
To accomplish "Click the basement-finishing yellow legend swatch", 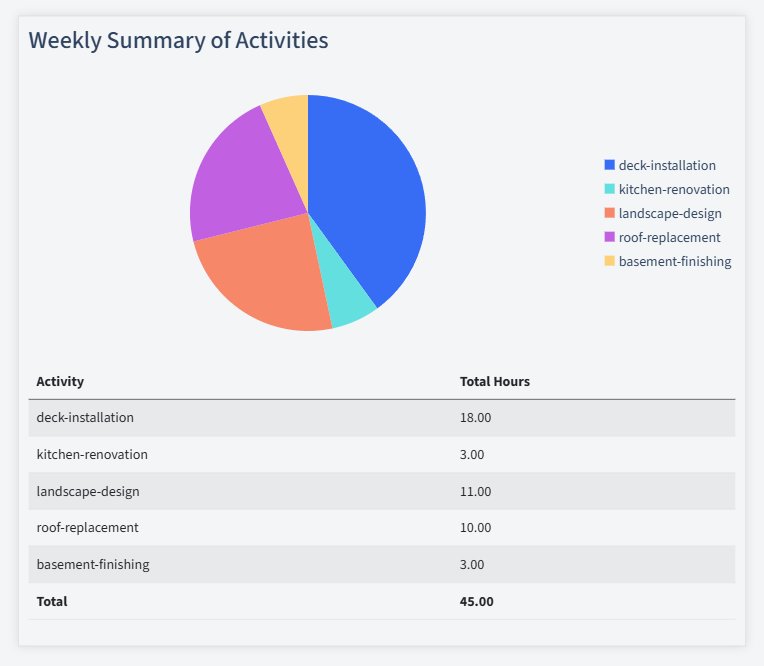I will pyautogui.click(x=610, y=261).
